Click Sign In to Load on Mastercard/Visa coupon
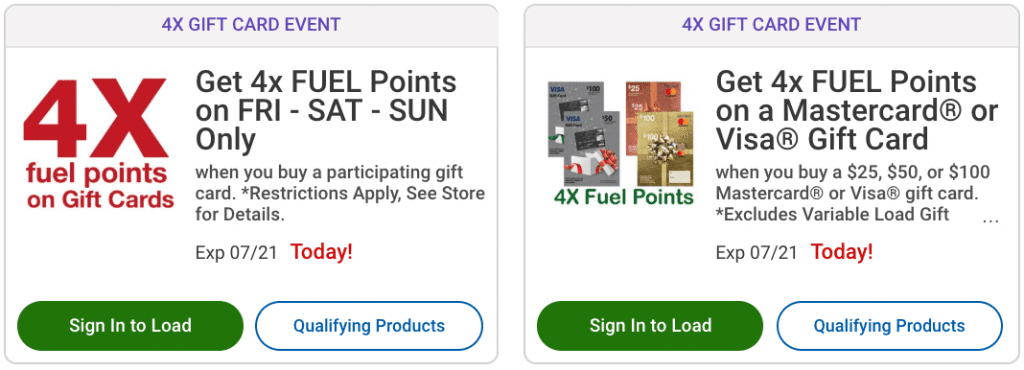Image resolution: width=1024 pixels, height=370 pixels. click(x=650, y=326)
